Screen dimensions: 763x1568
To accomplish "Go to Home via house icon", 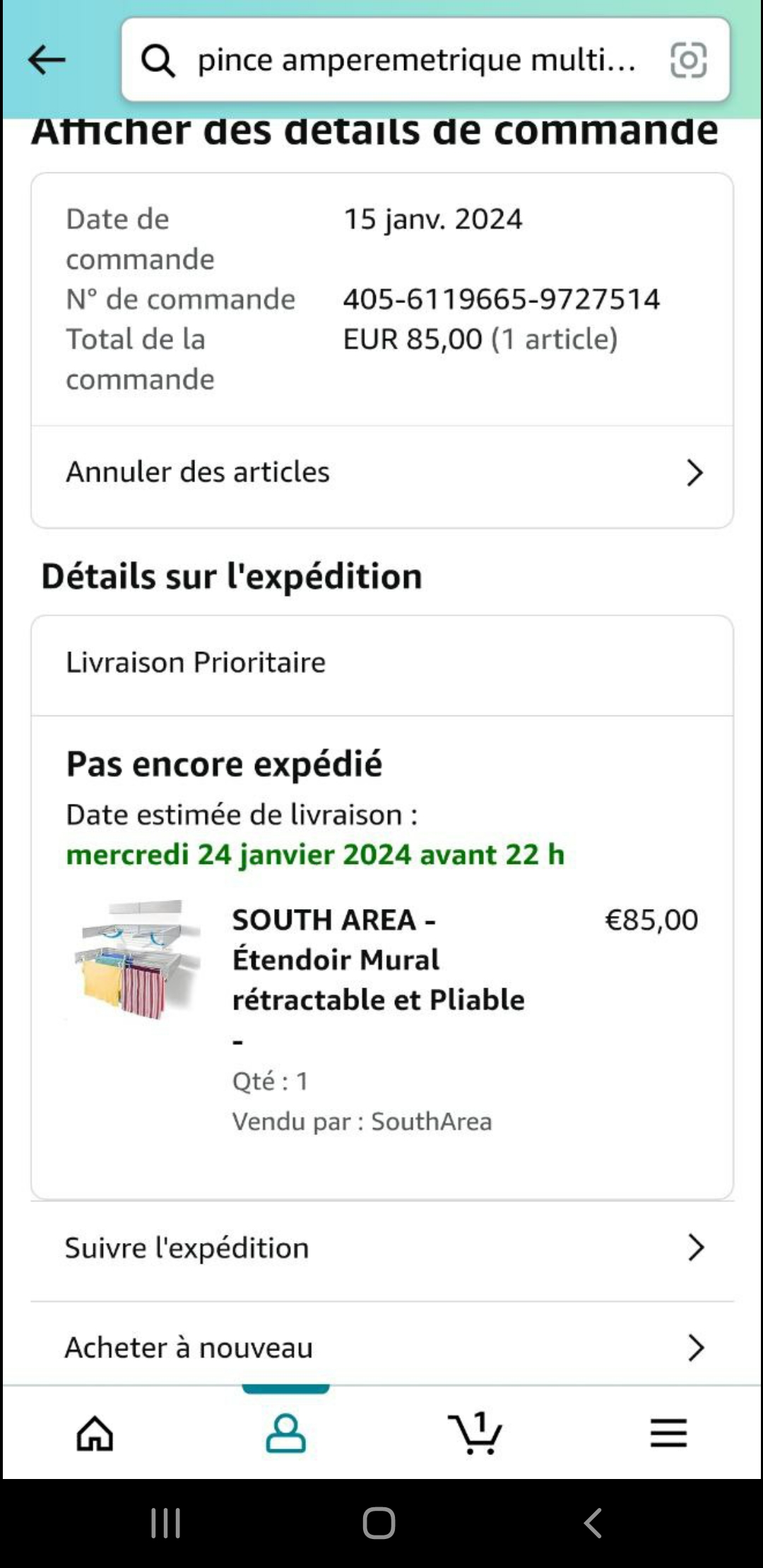I will pyautogui.click(x=95, y=1433).
